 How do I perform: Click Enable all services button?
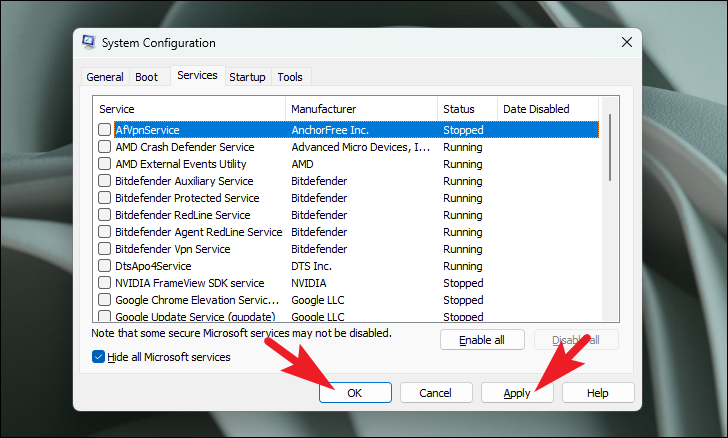(482, 340)
